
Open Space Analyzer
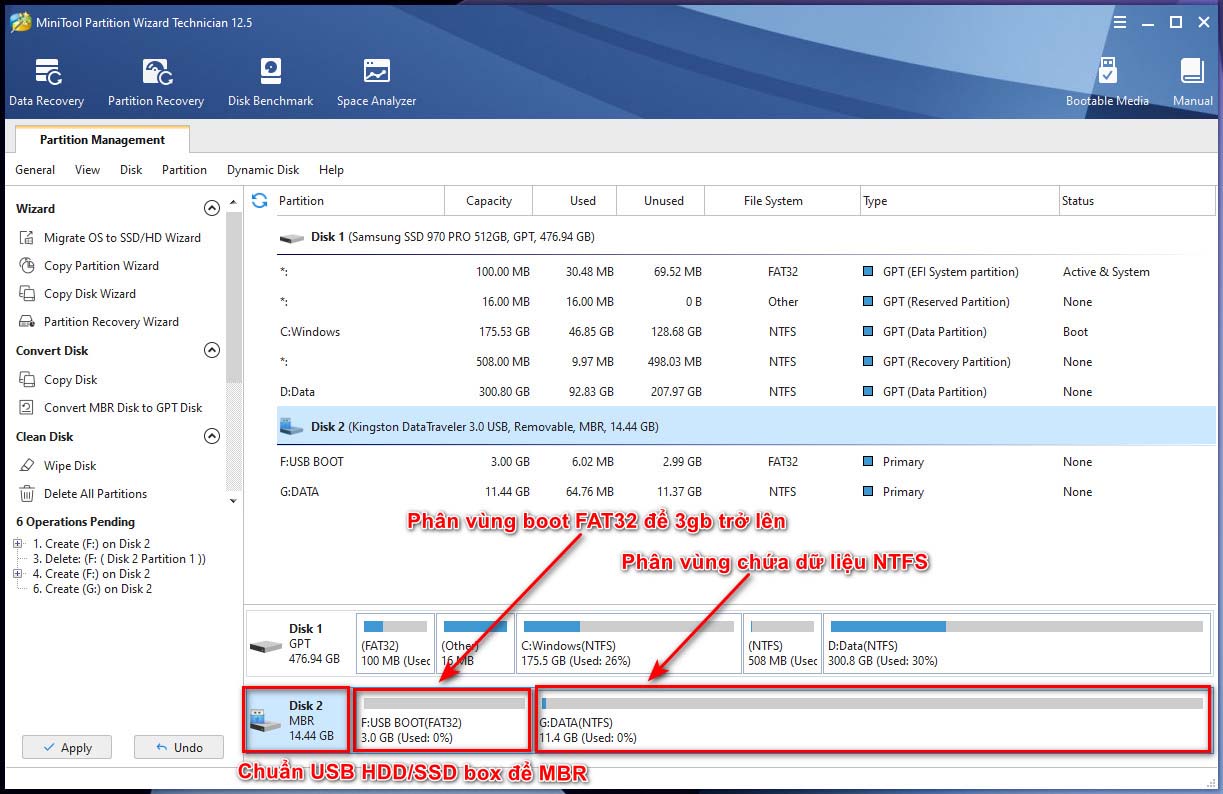376,82
